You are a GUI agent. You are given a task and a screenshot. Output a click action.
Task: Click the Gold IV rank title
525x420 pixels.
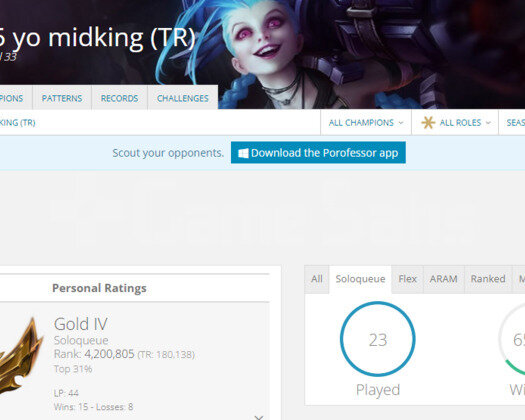tap(81, 324)
